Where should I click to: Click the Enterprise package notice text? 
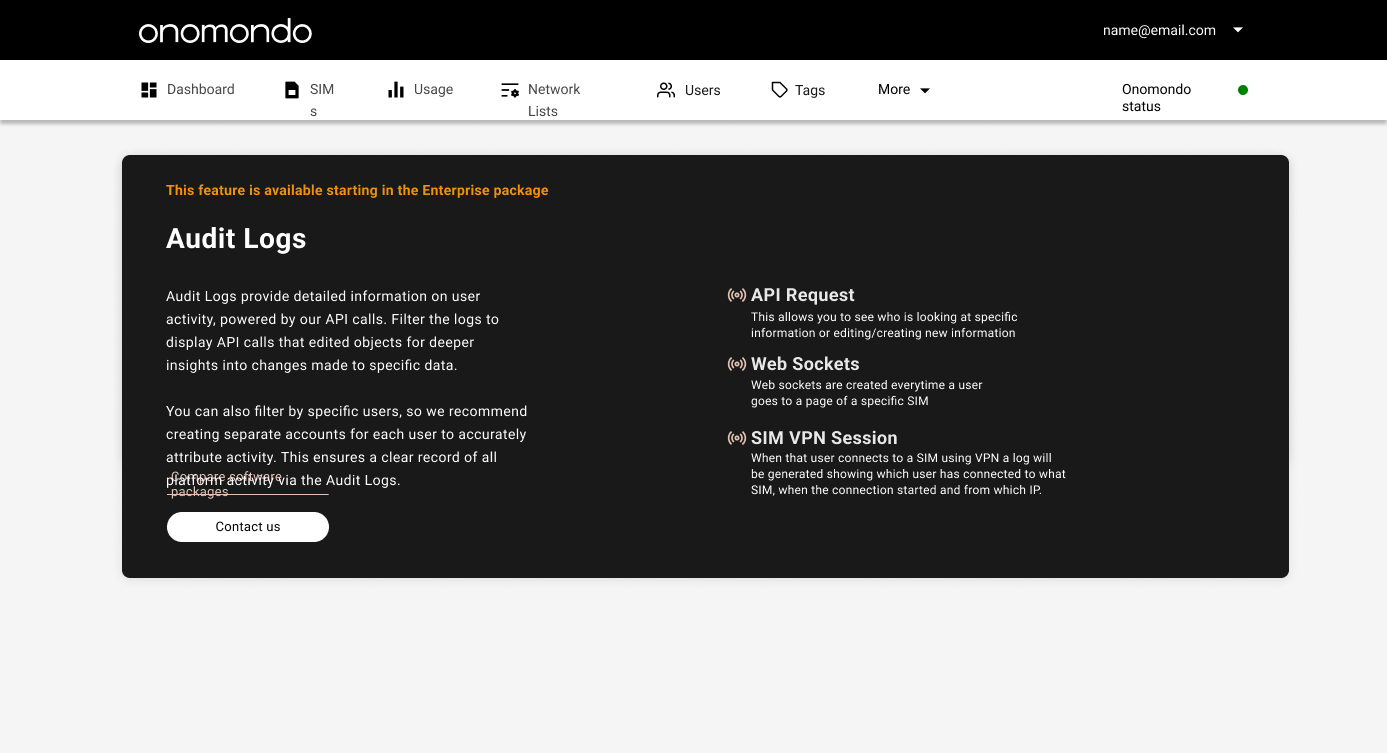point(357,190)
